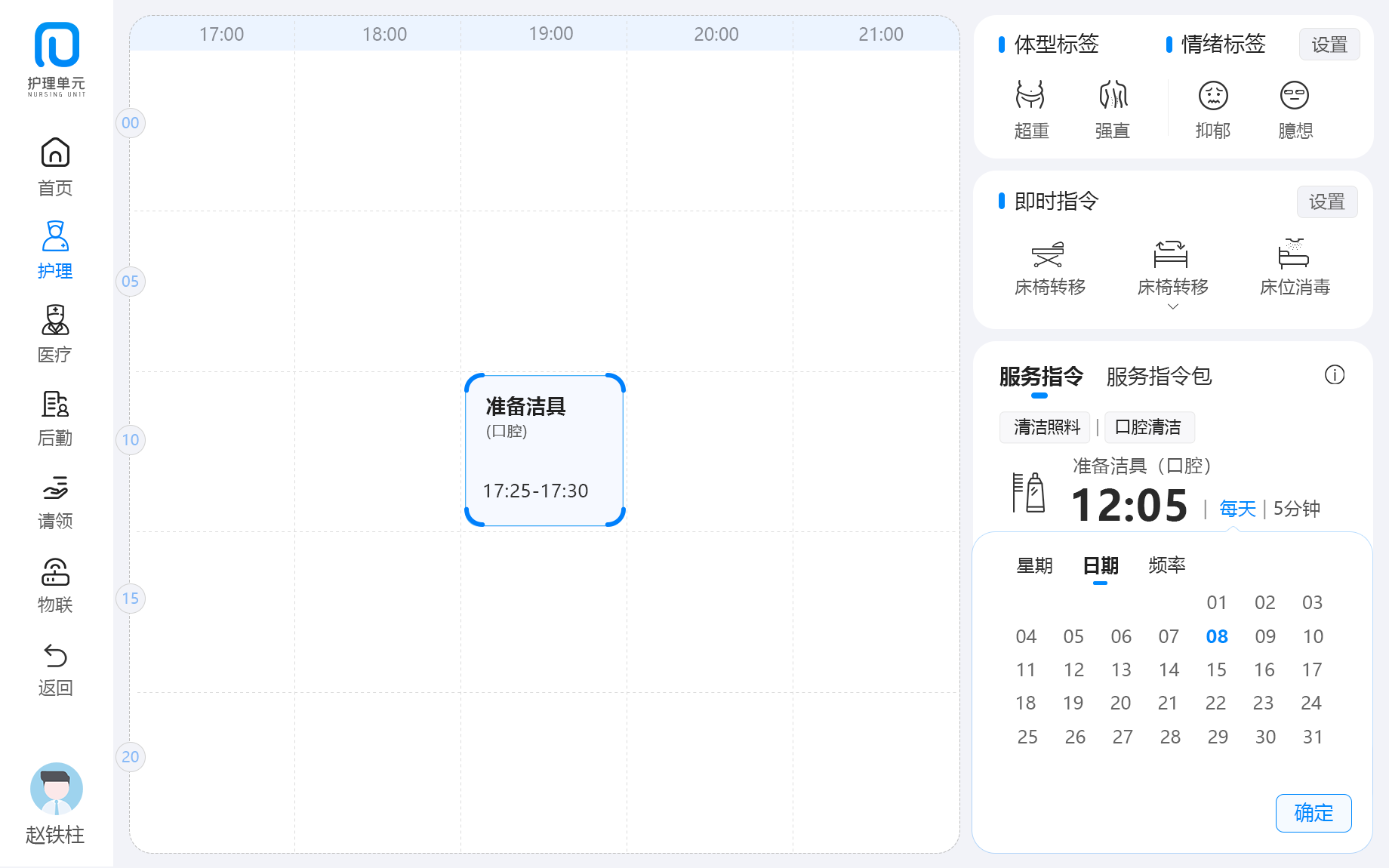Select the 超重 body type tag

point(1030,97)
